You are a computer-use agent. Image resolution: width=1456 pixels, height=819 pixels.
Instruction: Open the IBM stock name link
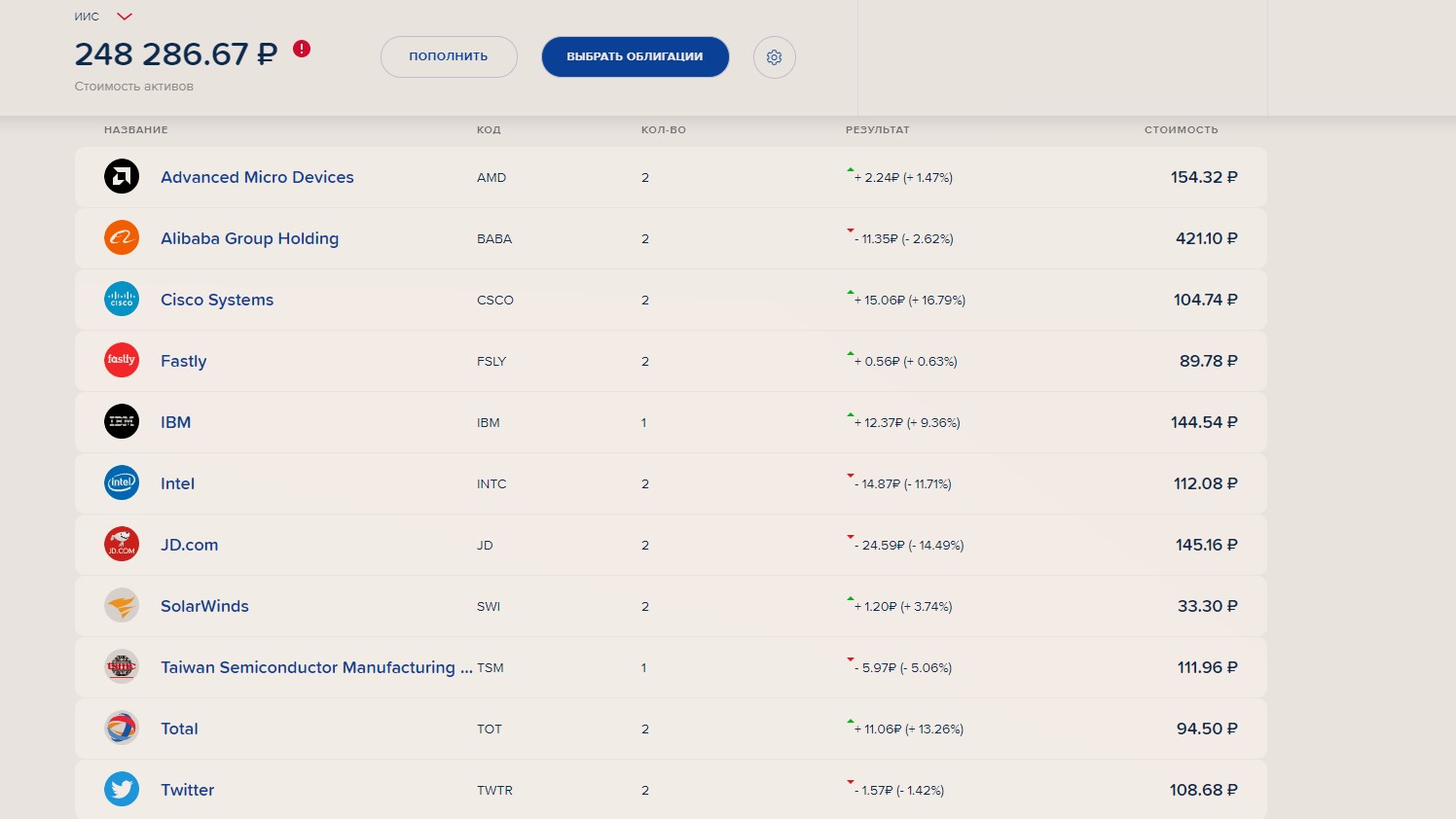(175, 422)
